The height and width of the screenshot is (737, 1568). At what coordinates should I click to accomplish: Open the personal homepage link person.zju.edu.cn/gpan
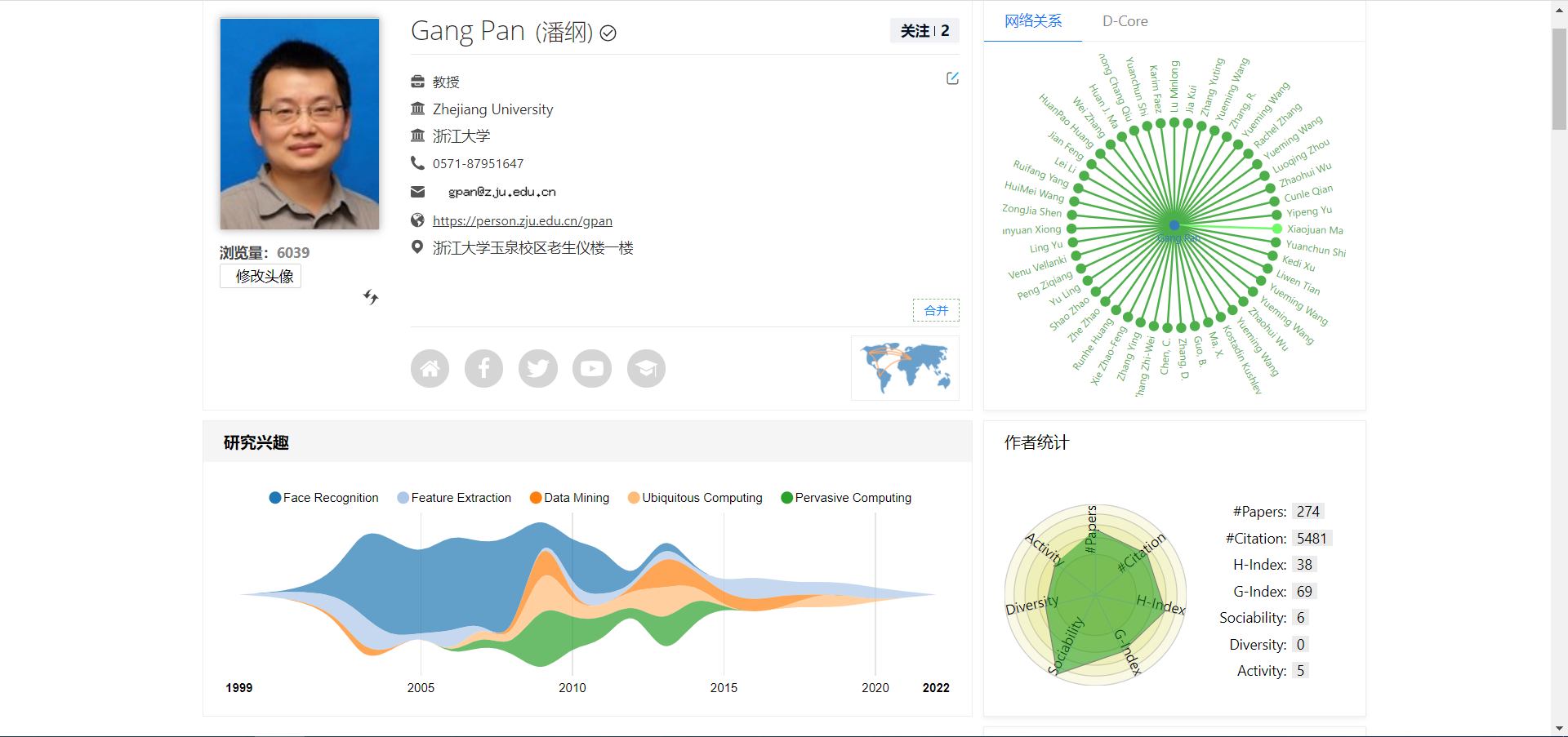tap(523, 220)
